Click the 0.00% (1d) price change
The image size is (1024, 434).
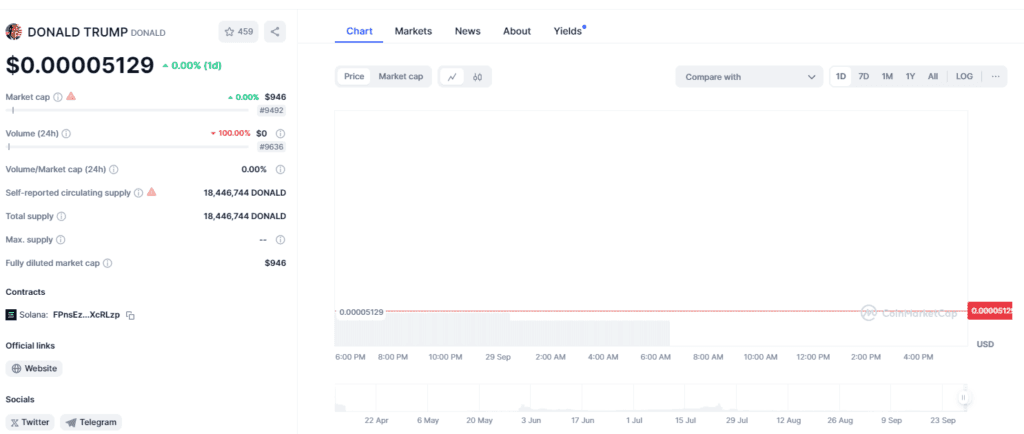pyautogui.click(x=193, y=65)
